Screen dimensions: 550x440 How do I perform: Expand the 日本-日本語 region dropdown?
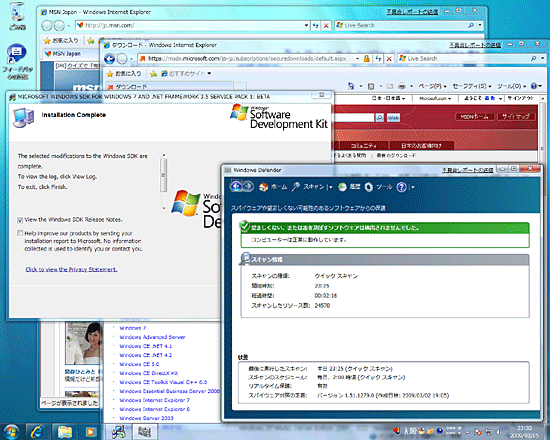coord(388,99)
